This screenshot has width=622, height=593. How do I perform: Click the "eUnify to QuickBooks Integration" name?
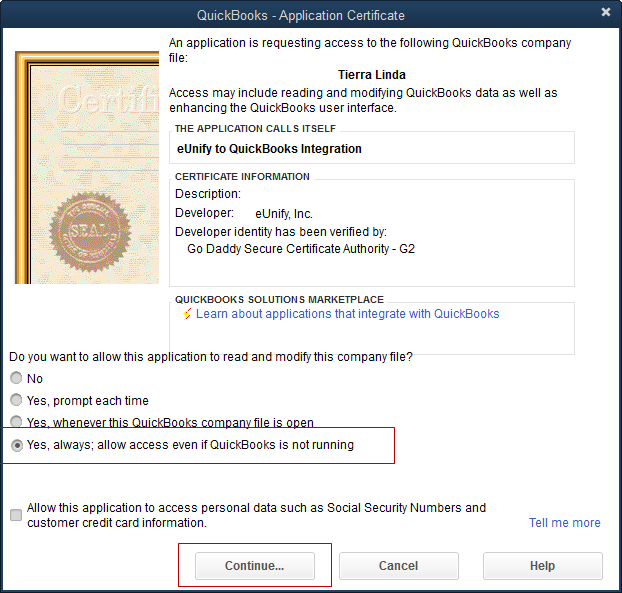pos(269,149)
